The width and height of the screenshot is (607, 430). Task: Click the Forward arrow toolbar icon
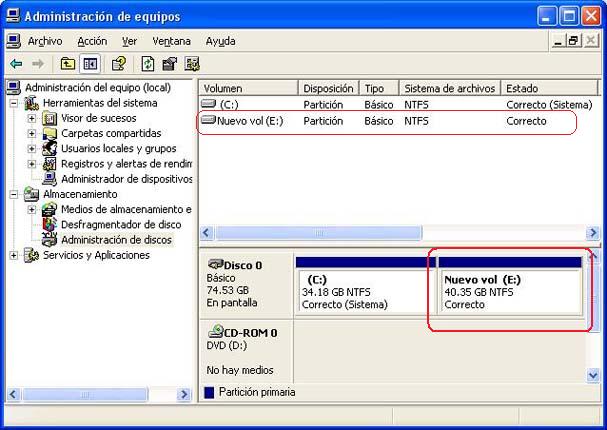[x=38, y=63]
